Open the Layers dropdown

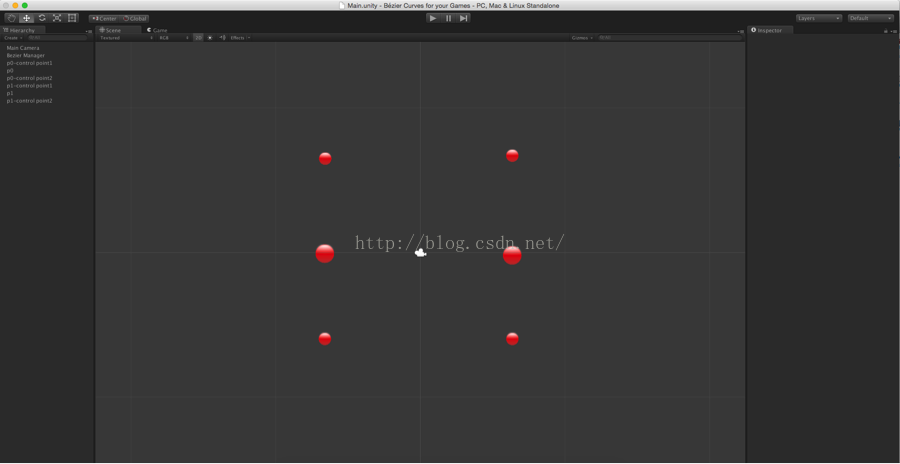(x=819, y=18)
